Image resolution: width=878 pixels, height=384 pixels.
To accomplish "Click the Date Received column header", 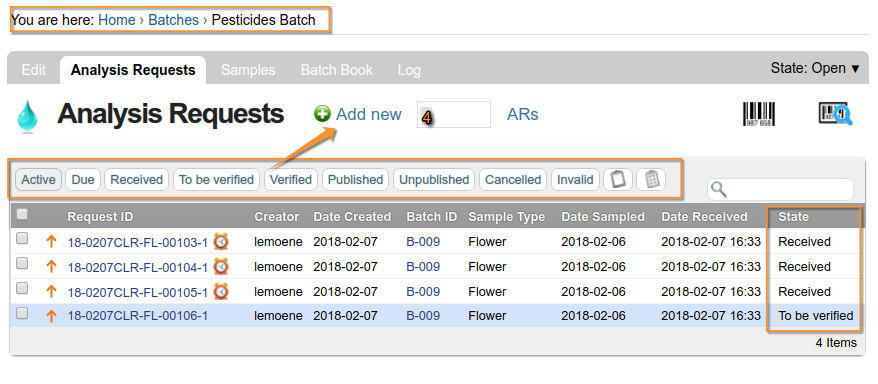I will (x=704, y=217).
